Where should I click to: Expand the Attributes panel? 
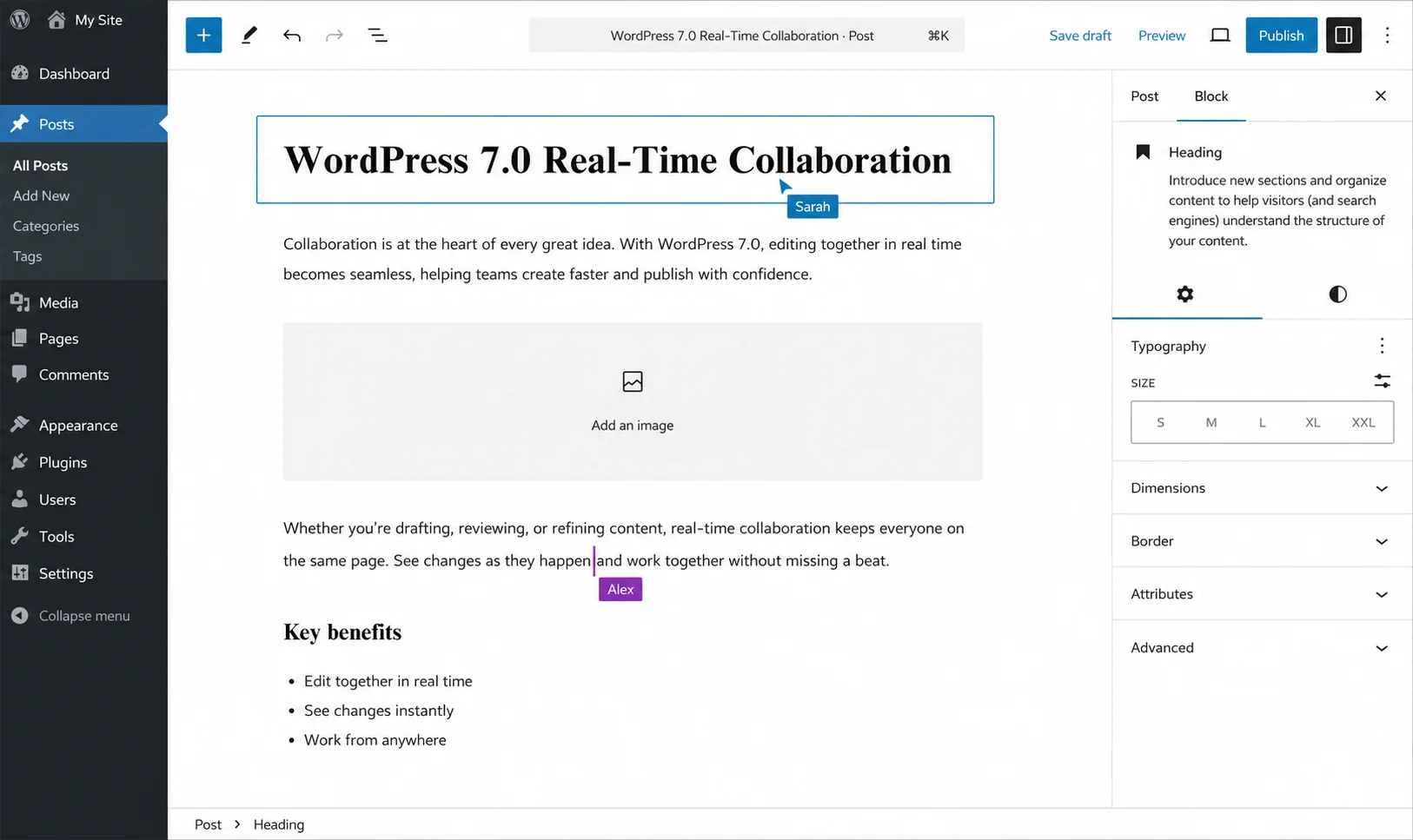pos(1262,594)
